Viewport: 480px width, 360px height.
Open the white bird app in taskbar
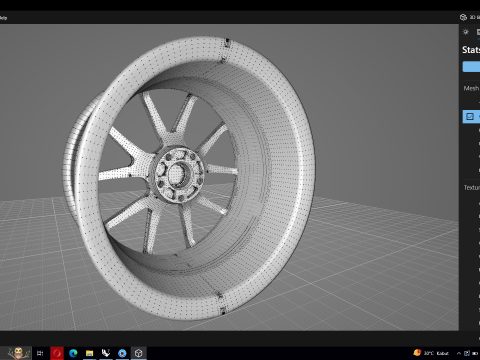106,353
